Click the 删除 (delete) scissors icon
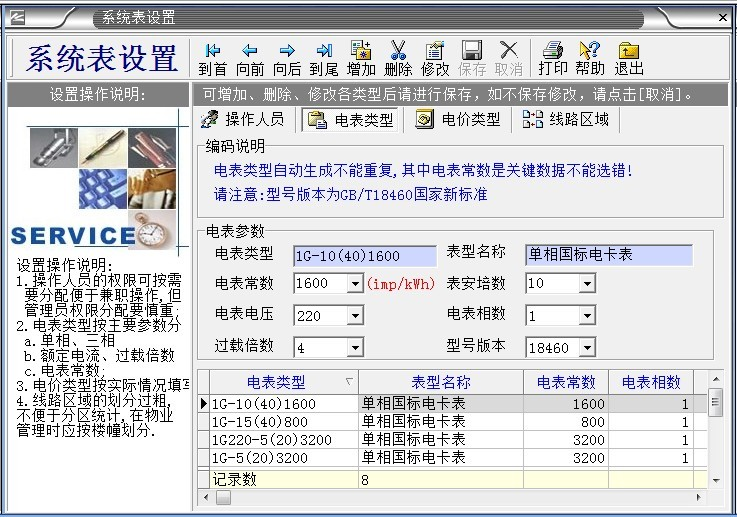The image size is (737, 517). click(398, 51)
